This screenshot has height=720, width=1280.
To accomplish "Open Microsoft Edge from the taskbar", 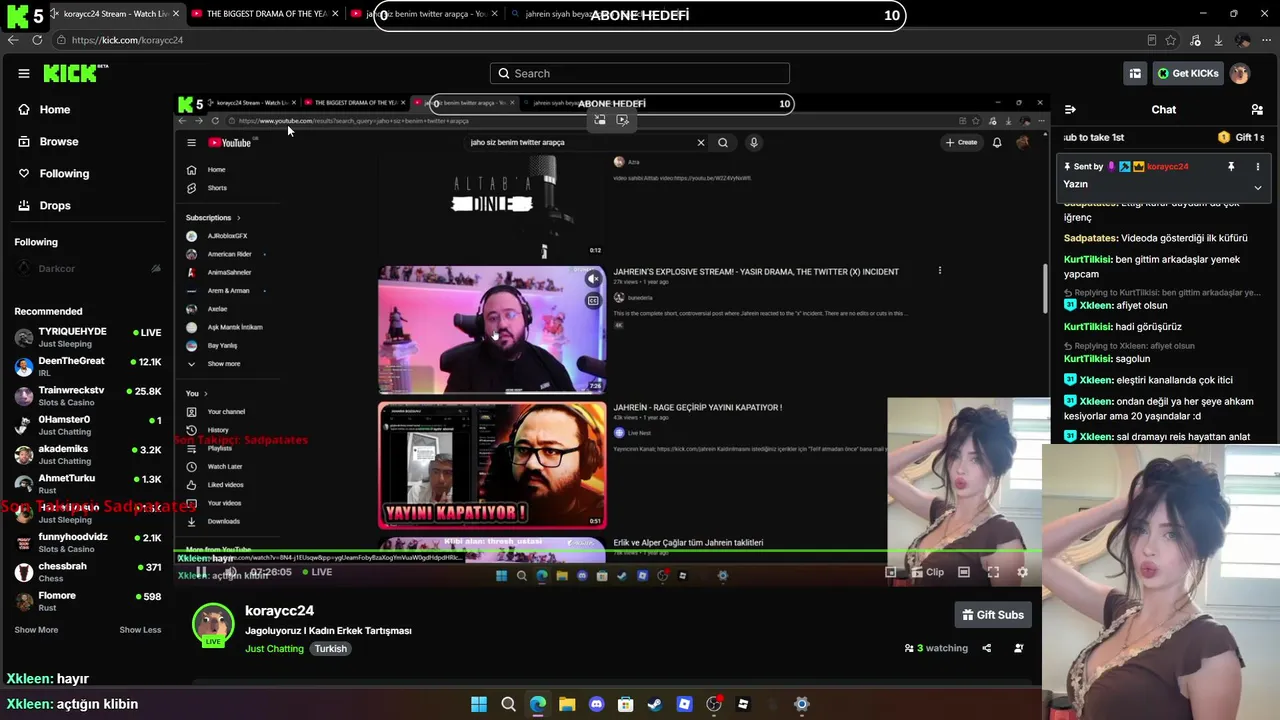I will coord(538,704).
